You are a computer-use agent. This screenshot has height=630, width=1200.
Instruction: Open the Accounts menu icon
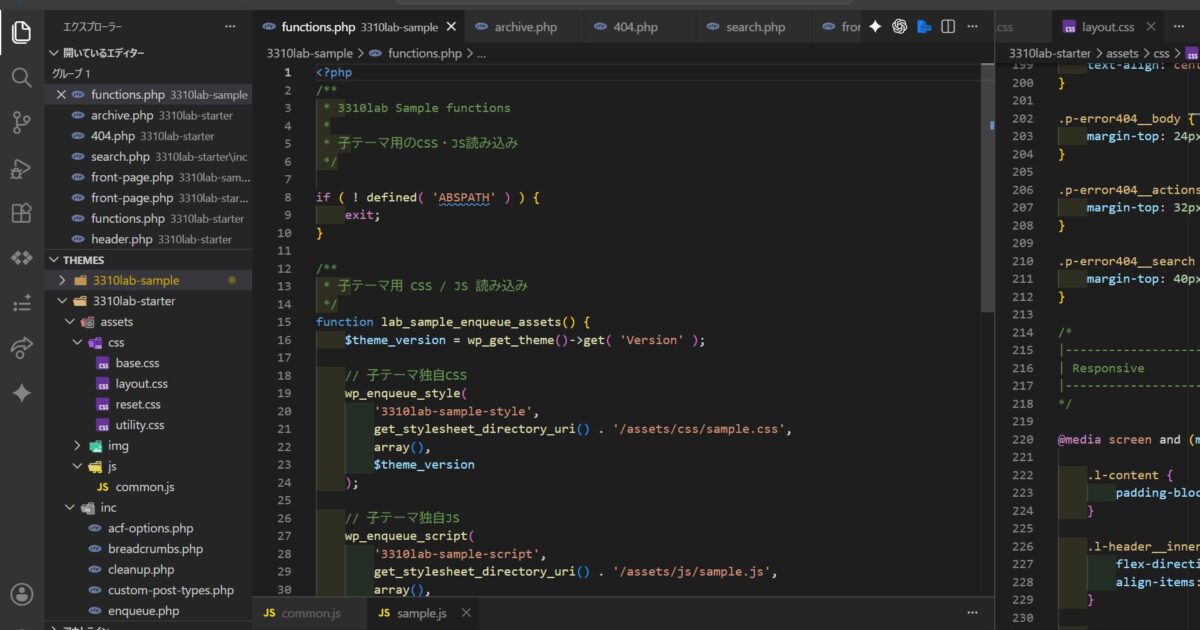click(21, 595)
